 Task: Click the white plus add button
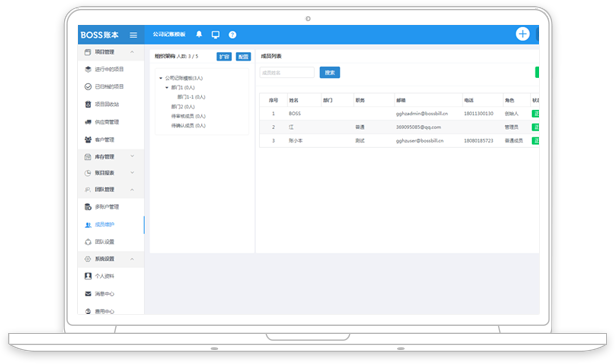pos(522,34)
